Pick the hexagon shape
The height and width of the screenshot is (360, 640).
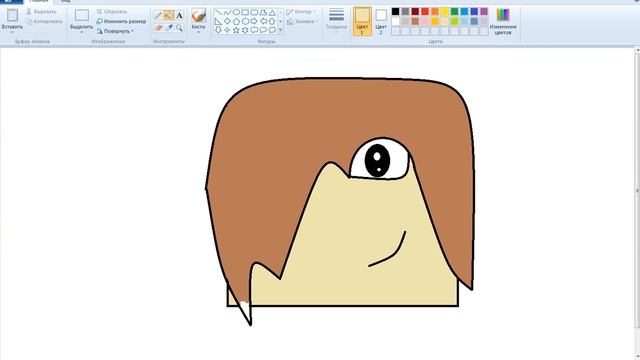click(245, 21)
